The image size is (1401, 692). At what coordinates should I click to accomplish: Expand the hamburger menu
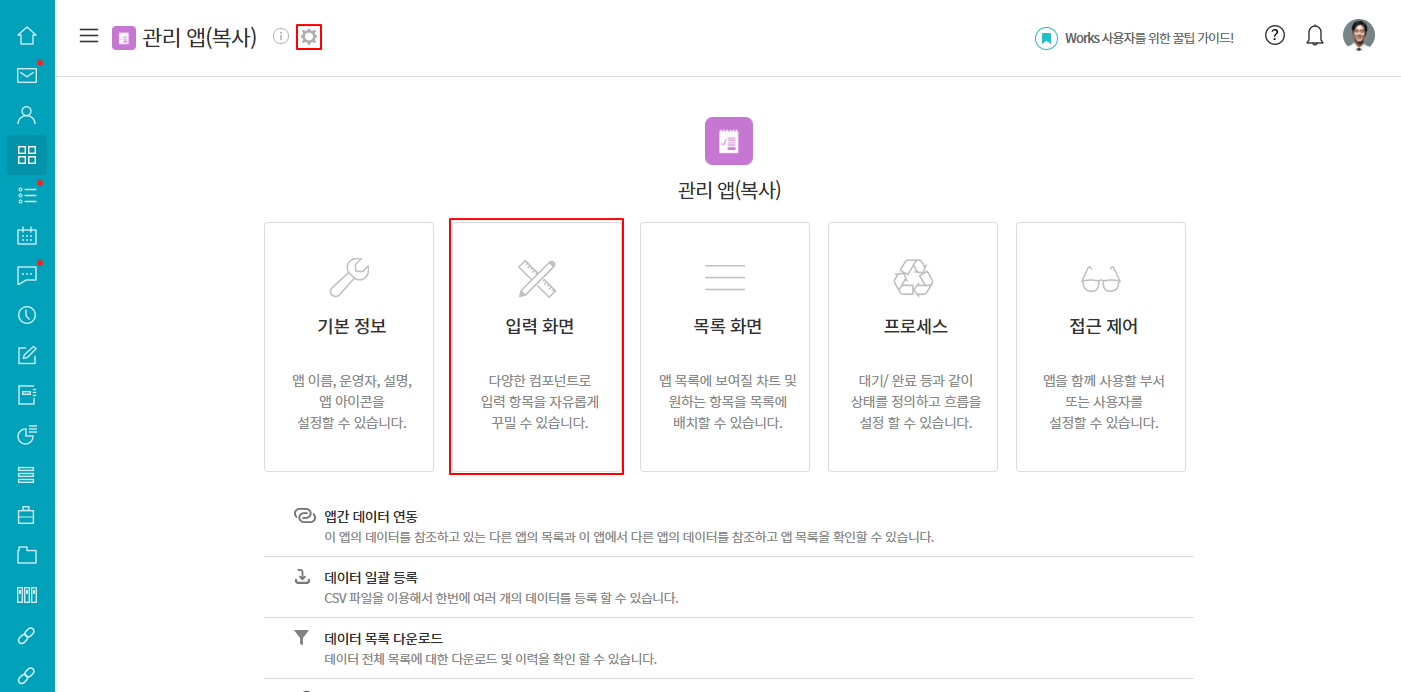pos(89,36)
